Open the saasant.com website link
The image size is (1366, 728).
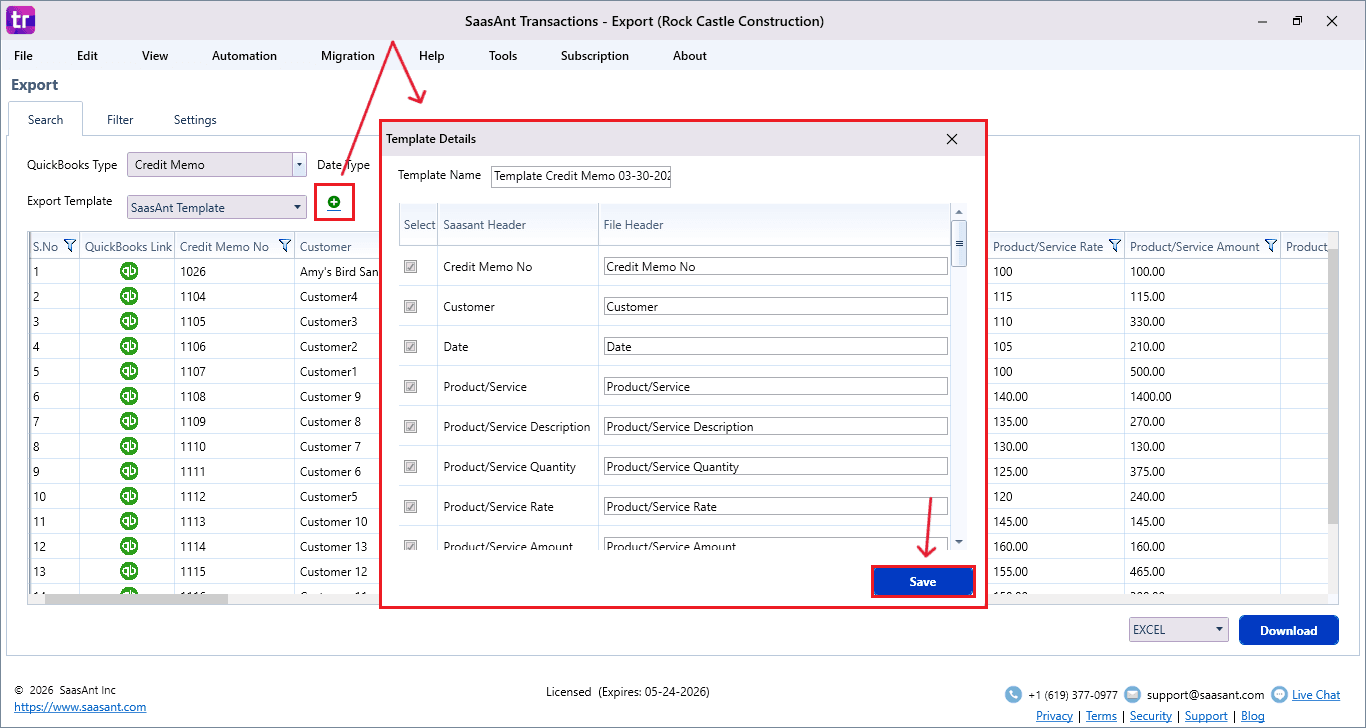click(80, 707)
